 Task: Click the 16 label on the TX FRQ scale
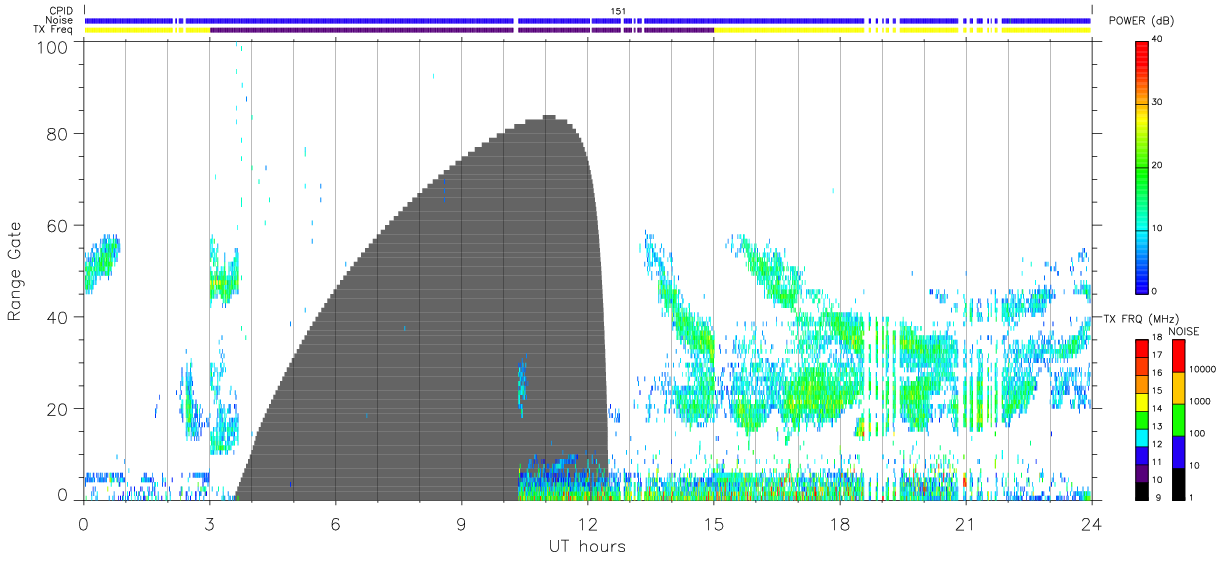[1157, 373]
